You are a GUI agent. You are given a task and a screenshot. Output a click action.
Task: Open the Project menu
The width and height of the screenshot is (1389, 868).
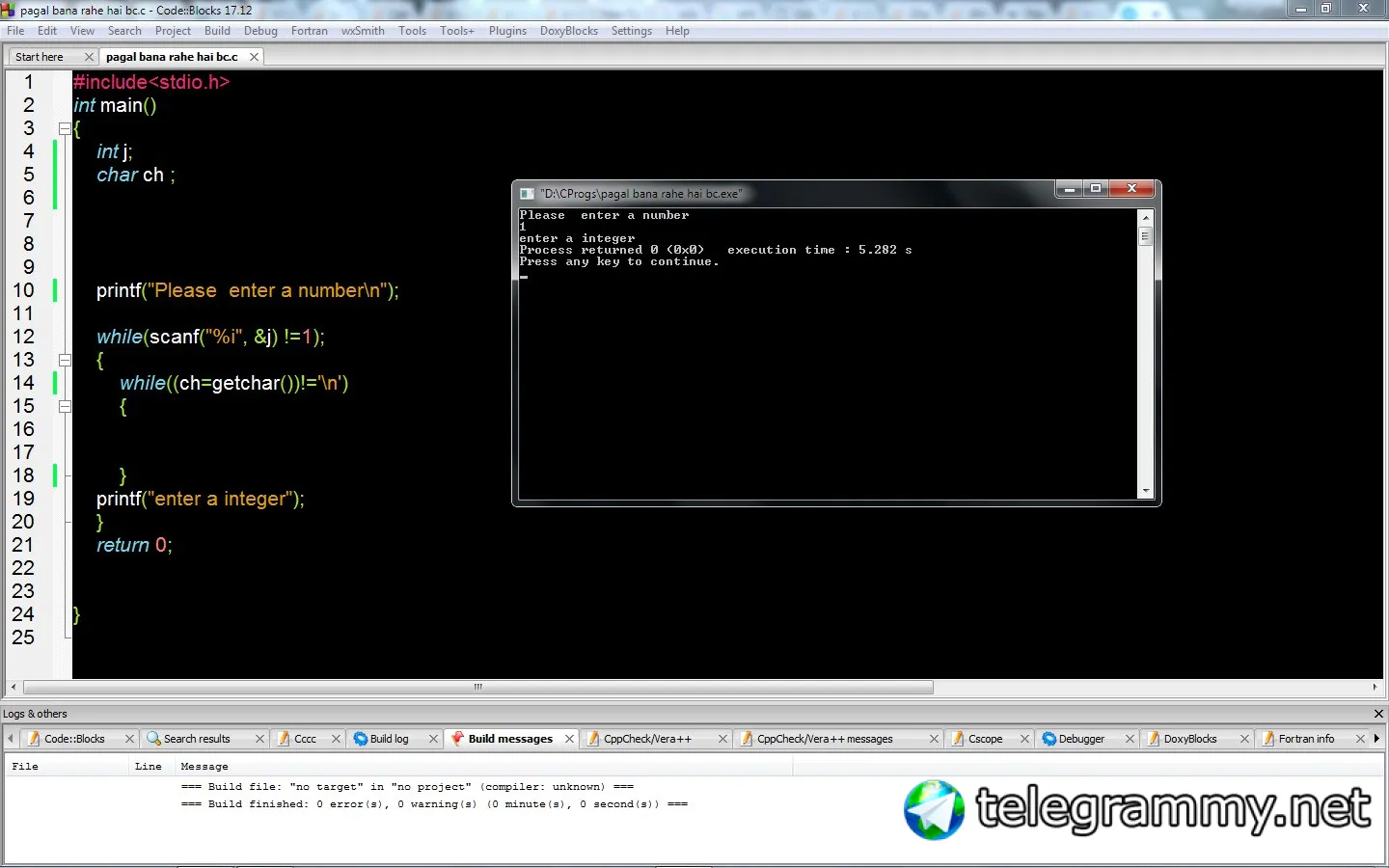[x=174, y=31]
